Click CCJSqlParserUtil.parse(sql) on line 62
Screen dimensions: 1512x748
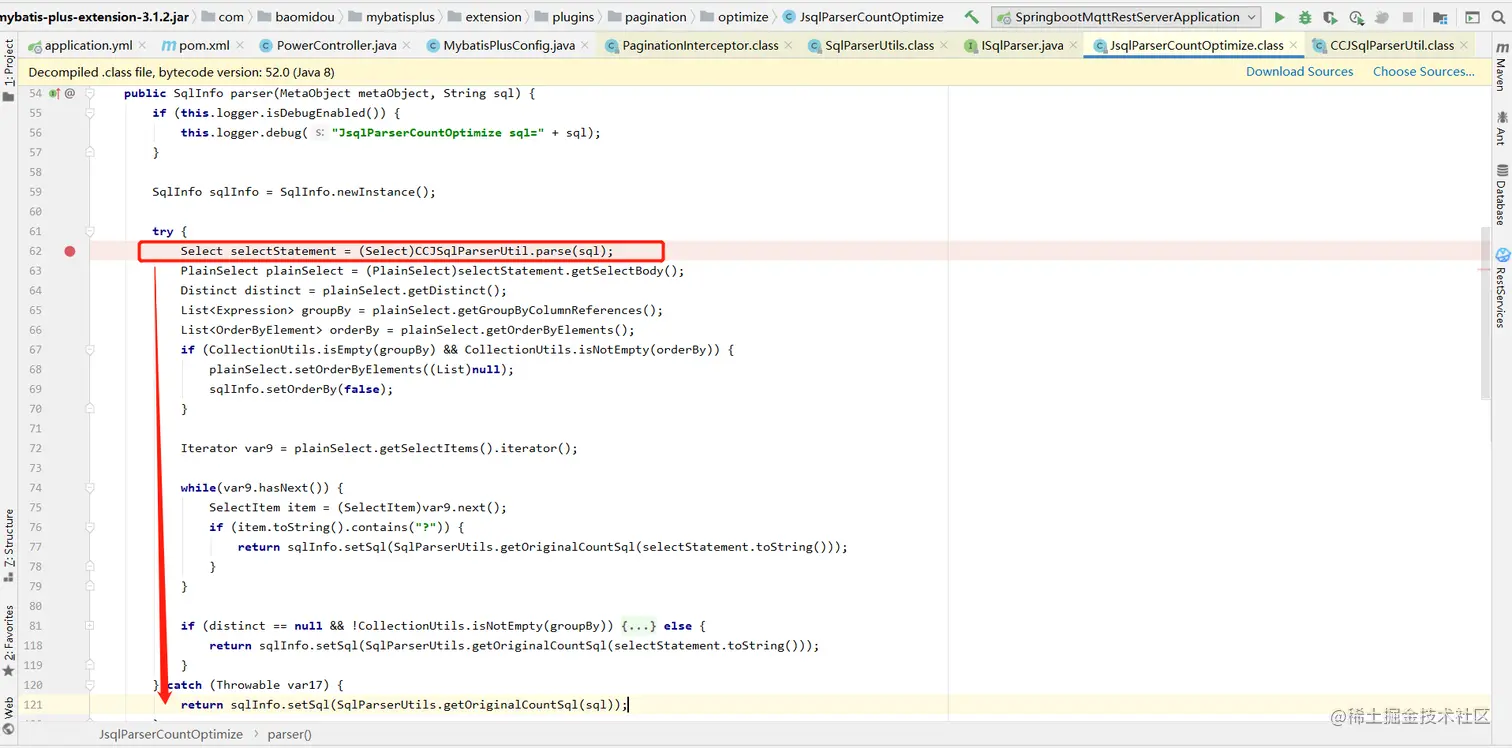pyautogui.click(x=510, y=251)
